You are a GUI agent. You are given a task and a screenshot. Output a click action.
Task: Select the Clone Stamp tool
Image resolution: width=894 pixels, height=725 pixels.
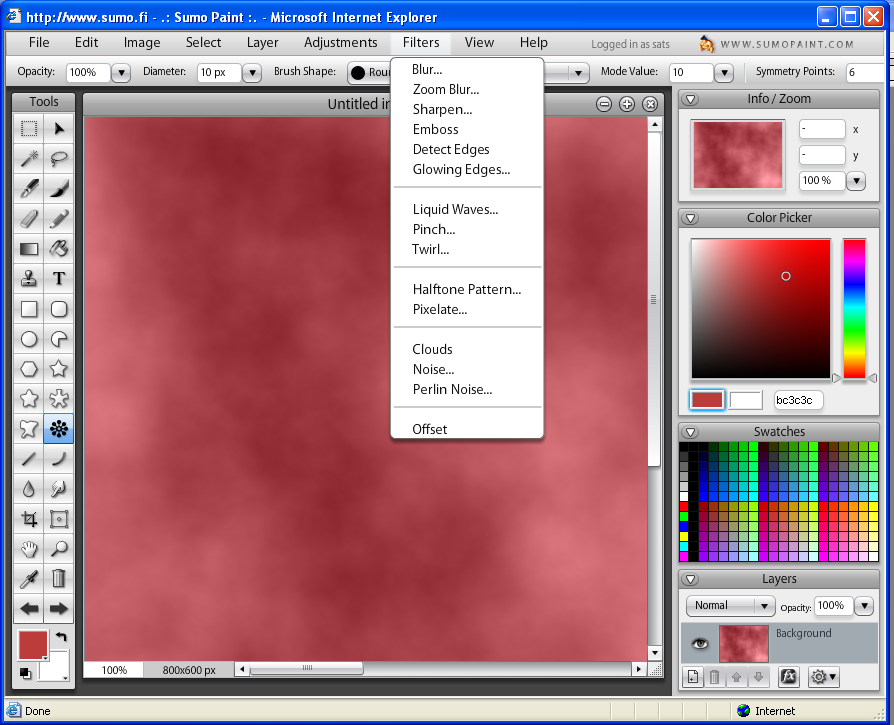click(28, 278)
